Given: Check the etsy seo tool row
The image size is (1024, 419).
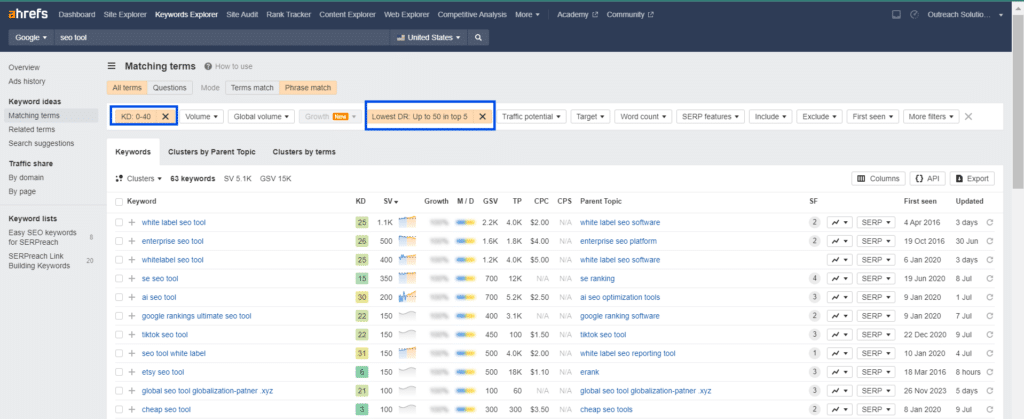Looking at the screenshot, I should click(x=119, y=372).
